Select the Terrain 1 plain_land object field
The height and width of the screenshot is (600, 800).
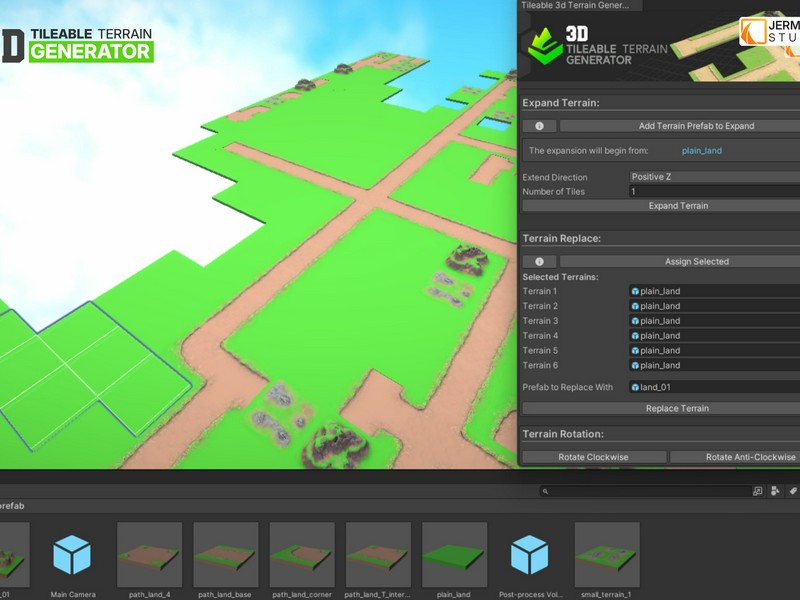(714, 291)
